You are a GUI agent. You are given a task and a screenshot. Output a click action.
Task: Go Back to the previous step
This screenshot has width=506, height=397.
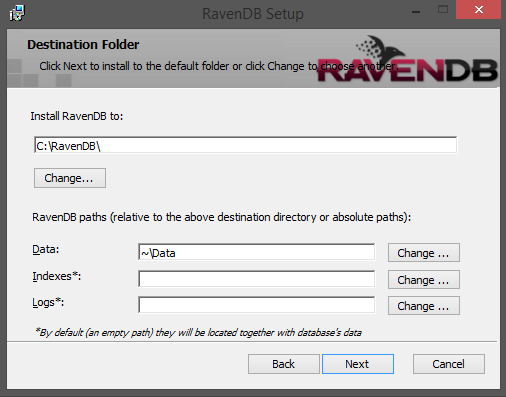coord(283,364)
